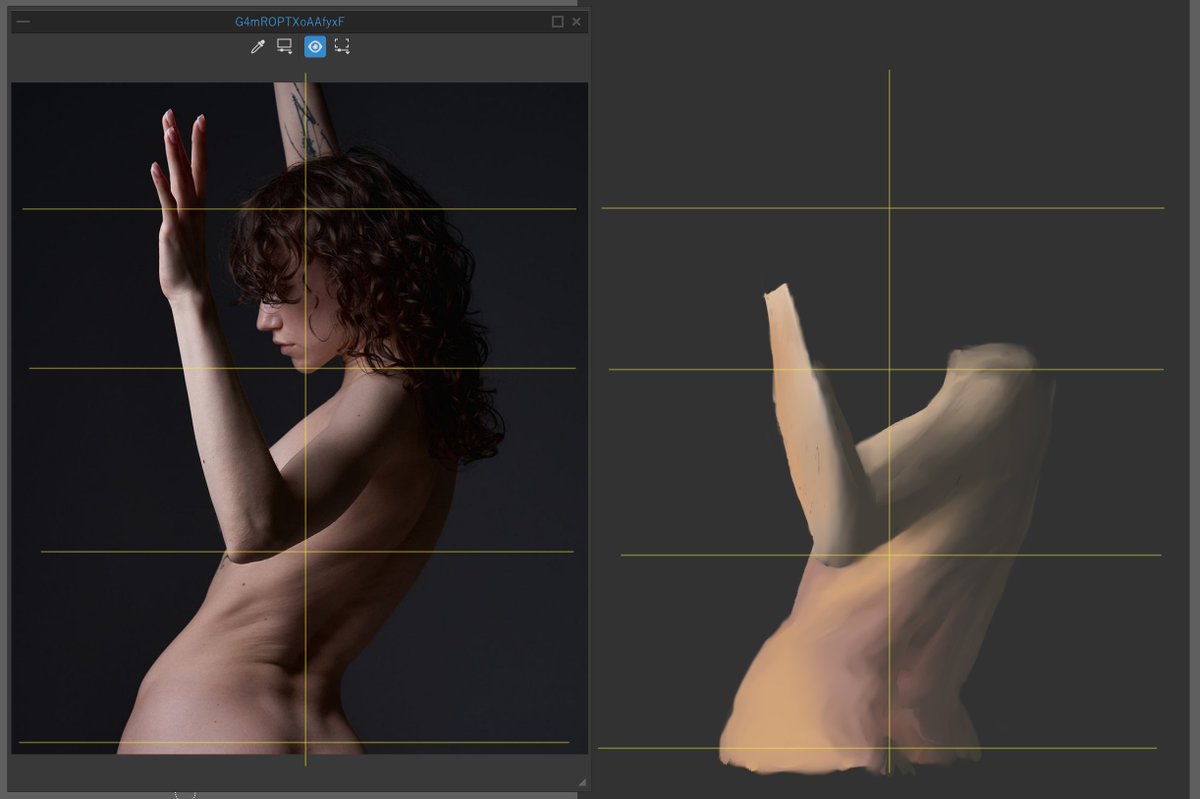Minimize the G4mROPTXoAAfyxF reference window
Screen dimensions: 1200x799
(23, 21)
